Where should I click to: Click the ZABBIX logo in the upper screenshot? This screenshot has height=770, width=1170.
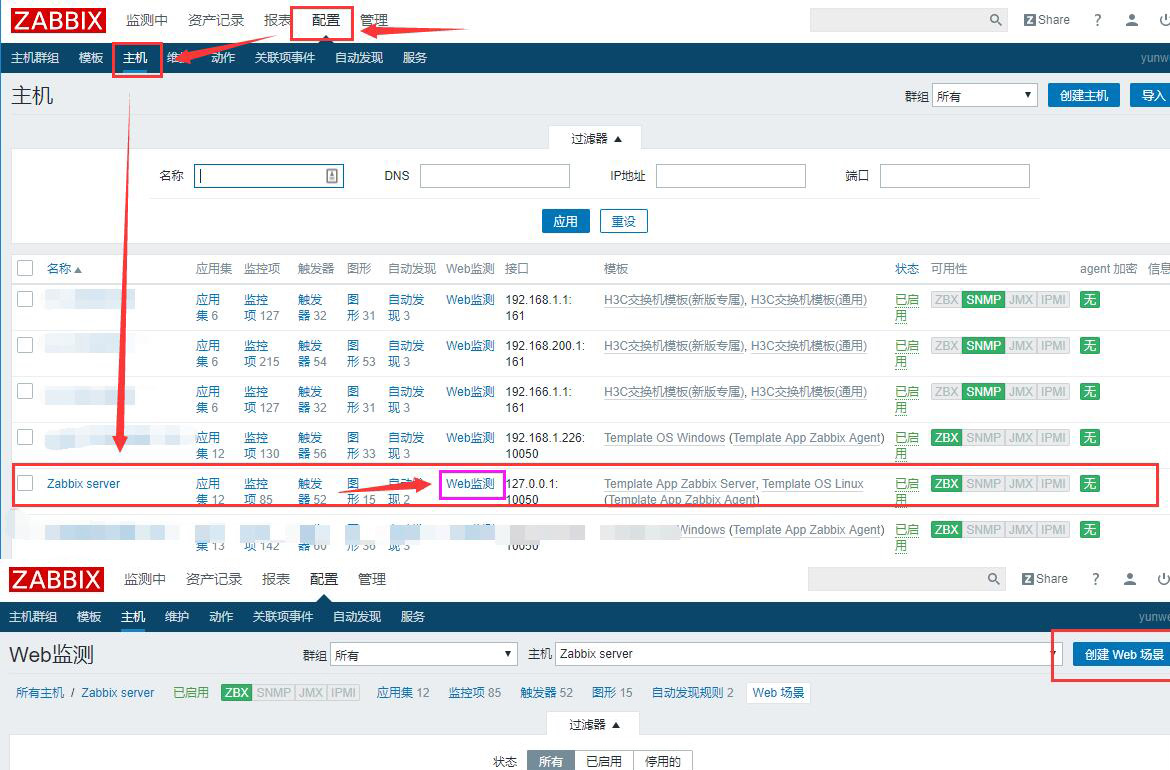[x=58, y=20]
